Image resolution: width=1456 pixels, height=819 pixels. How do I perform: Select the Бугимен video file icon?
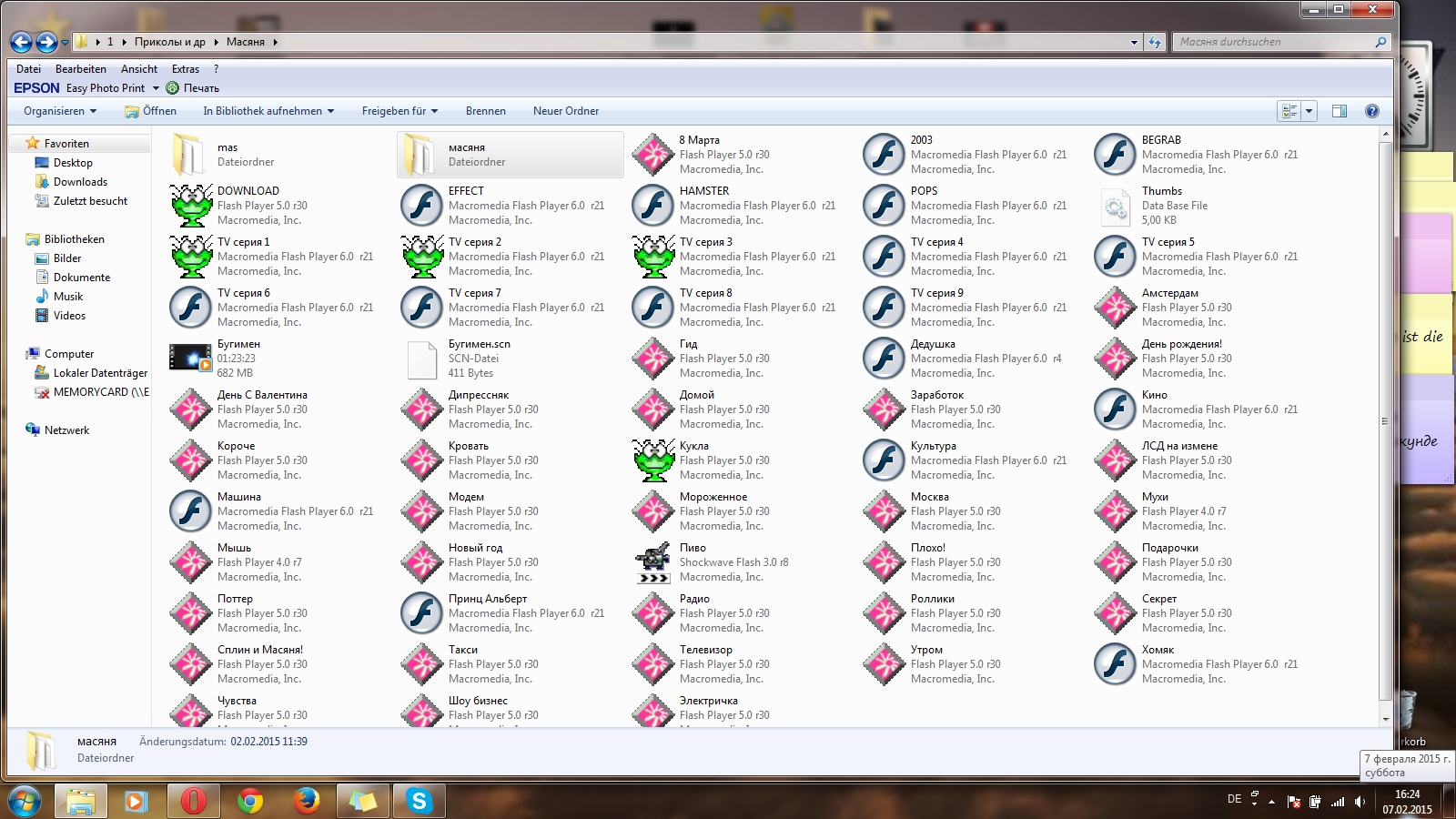191,359
